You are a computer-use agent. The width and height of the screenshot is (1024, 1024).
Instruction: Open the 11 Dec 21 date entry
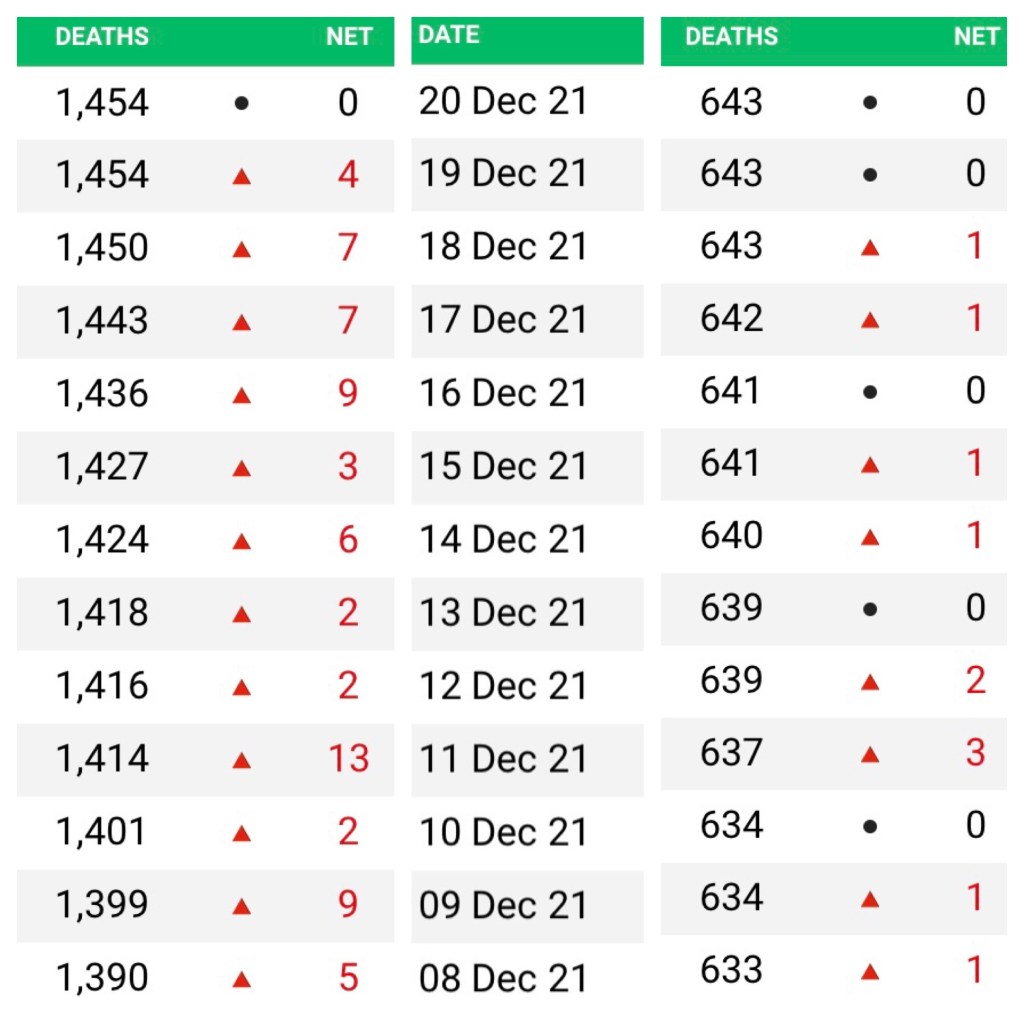pyautogui.click(x=503, y=759)
